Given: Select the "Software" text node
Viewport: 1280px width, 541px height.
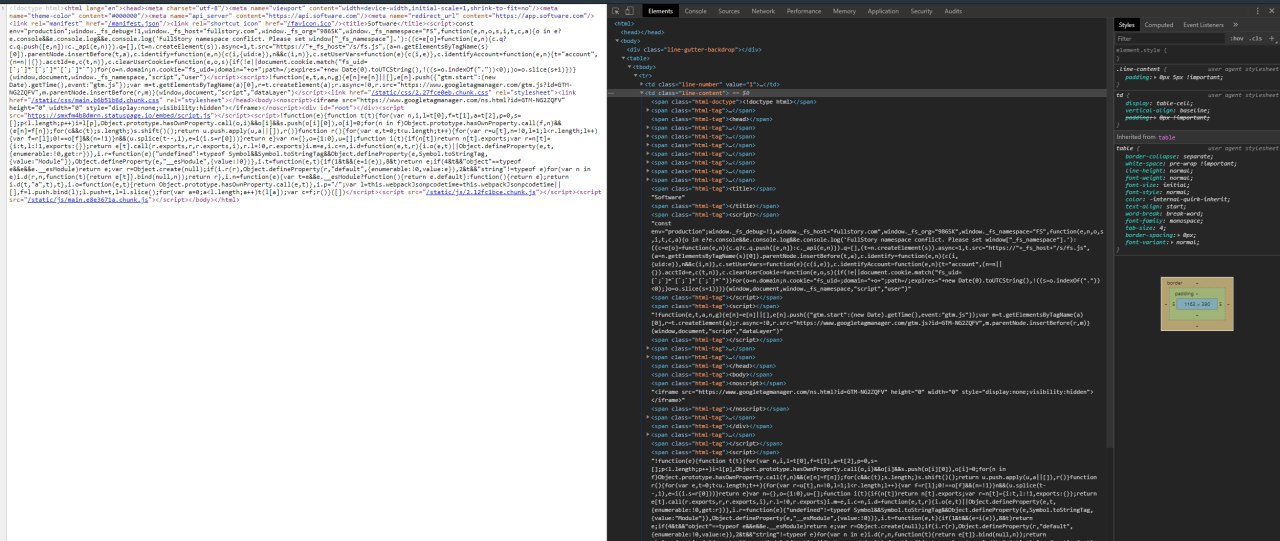Looking at the screenshot, I should [x=668, y=197].
